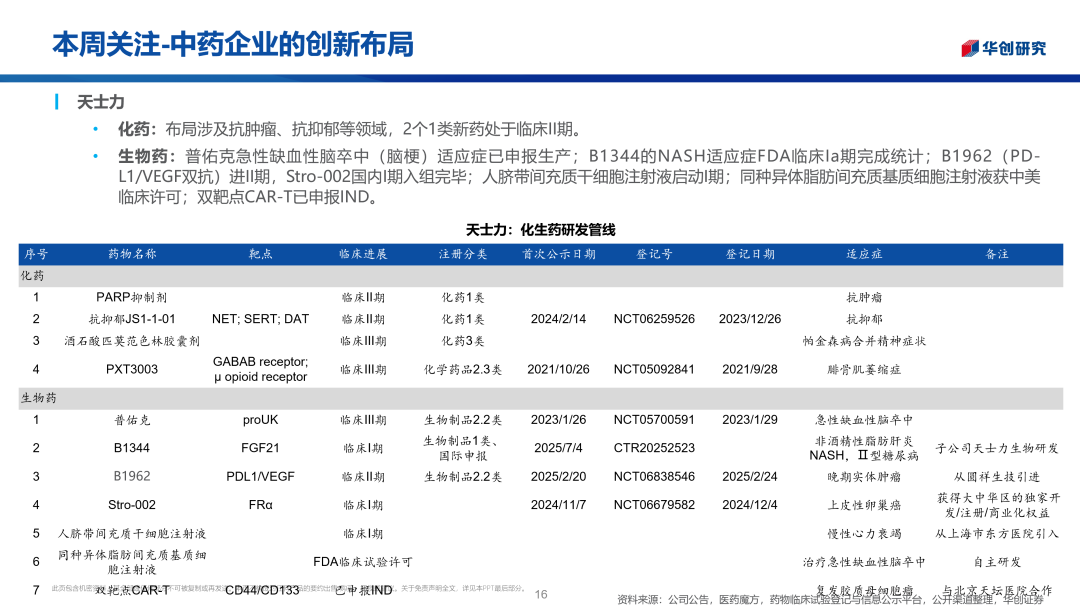This screenshot has width=1080, height=605.
Task: Click the 序号 column header
Action: (36, 254)
